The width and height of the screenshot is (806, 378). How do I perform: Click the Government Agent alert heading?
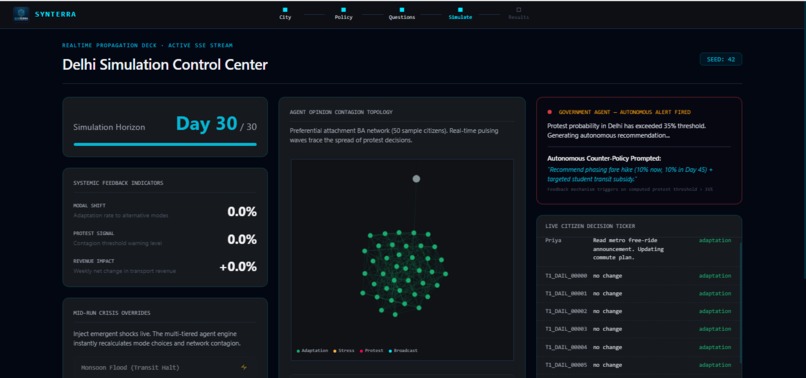pos(625,112)
